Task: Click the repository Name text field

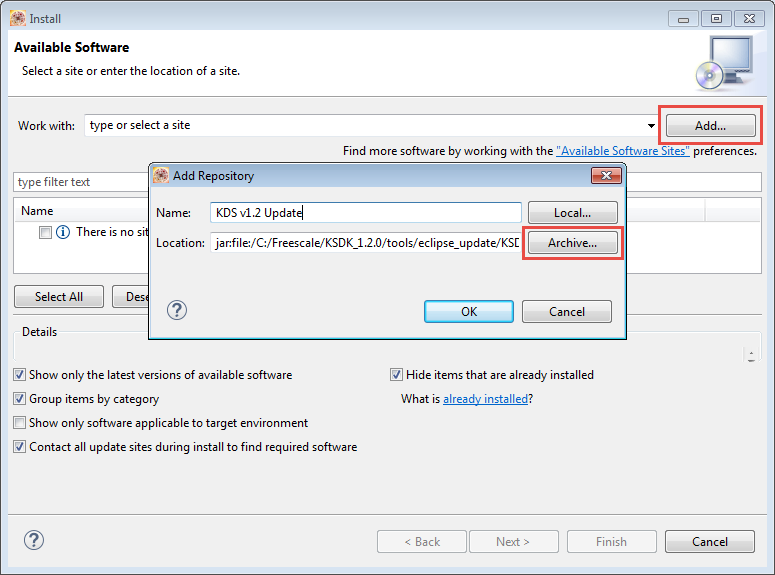Action: [365, 212]
